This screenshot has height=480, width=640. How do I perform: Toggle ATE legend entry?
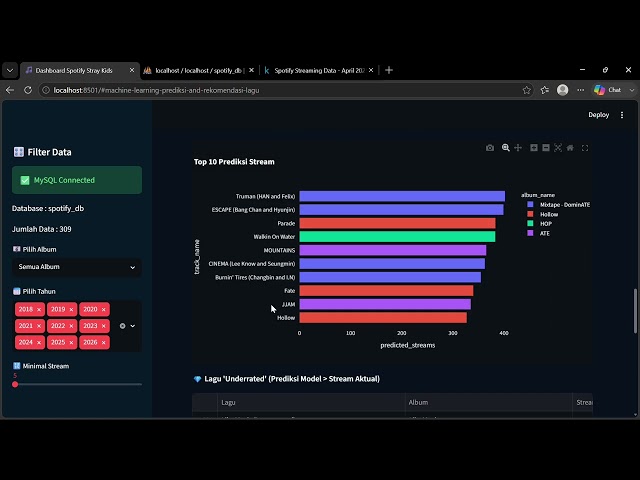538,233
